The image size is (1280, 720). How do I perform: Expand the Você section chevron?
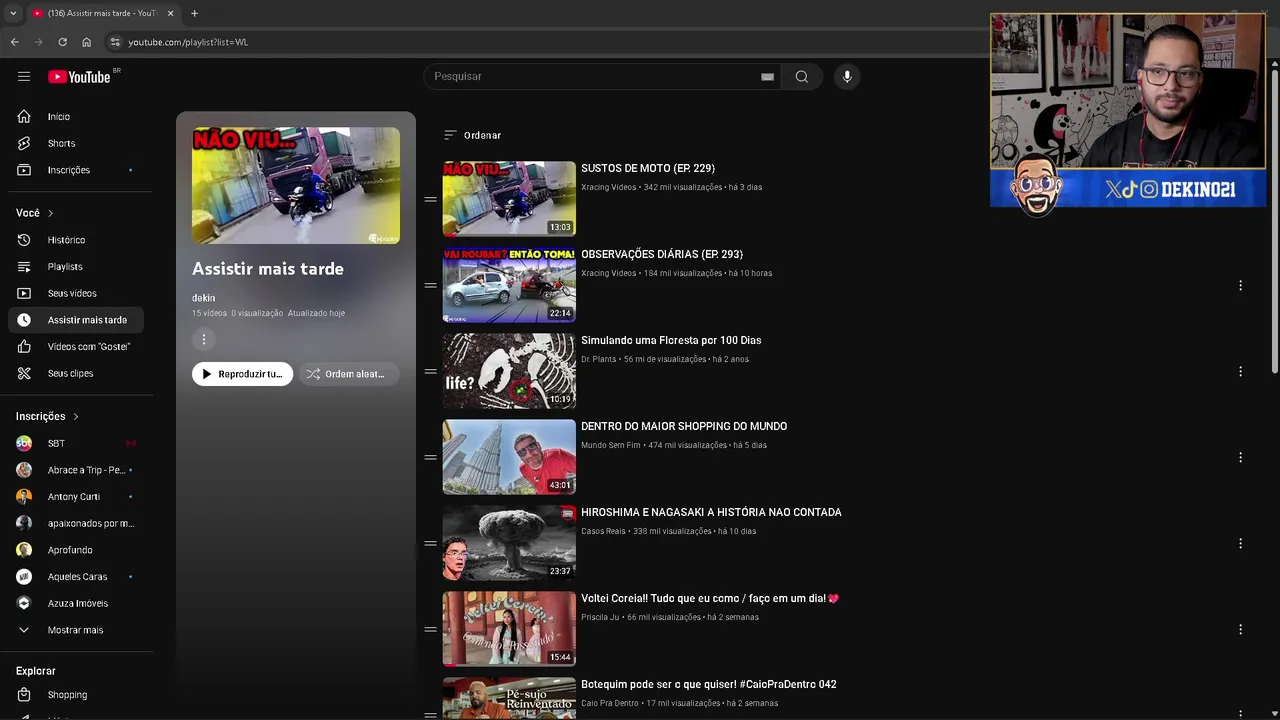pyautogui.click(x=50, y=213)
